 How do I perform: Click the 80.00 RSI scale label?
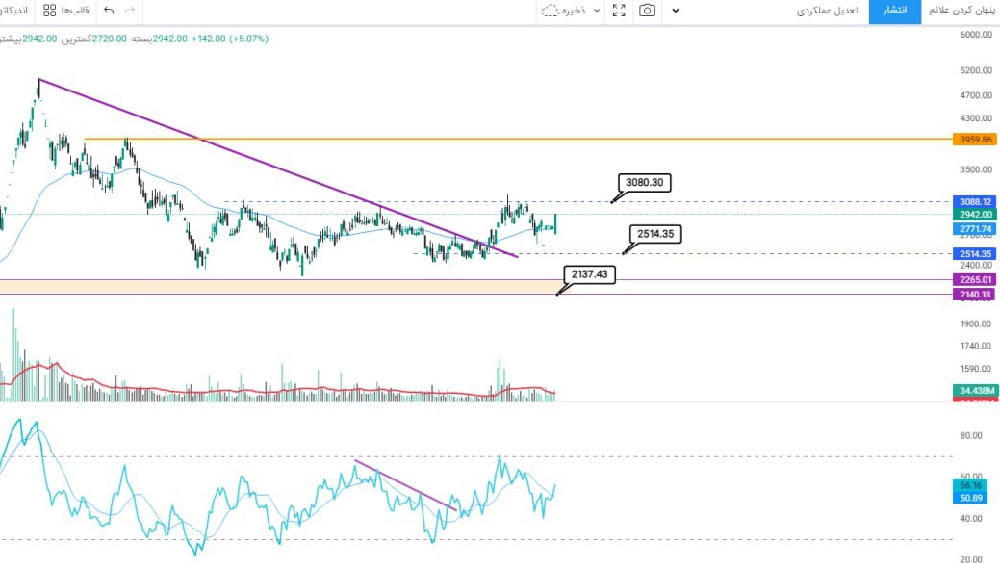click(971, 435)
